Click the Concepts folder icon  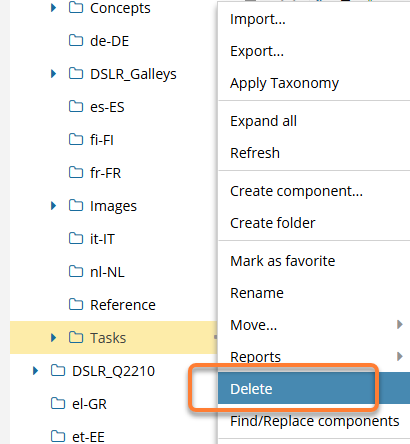[76, 7]
